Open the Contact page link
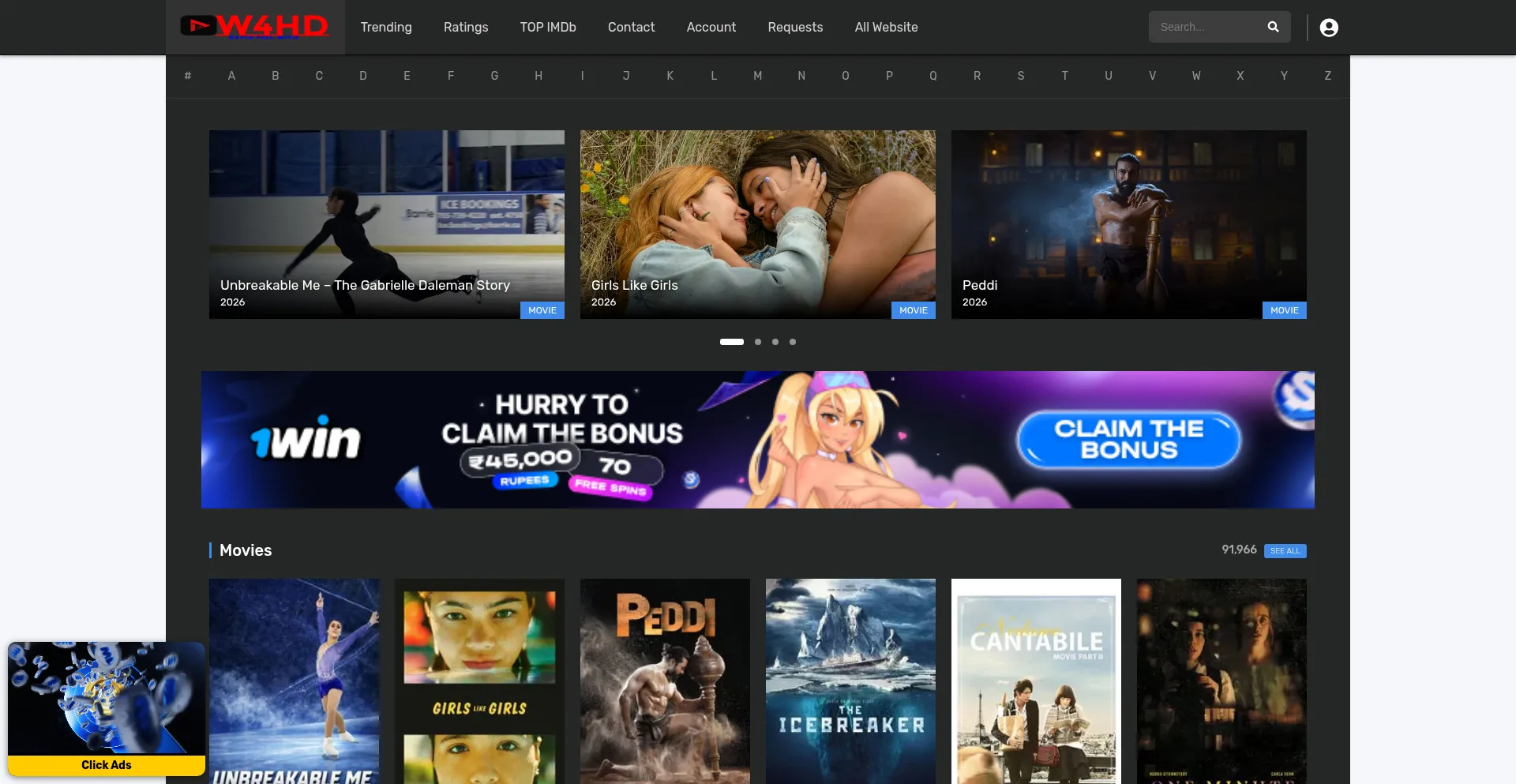1516x784 pixels. pos(631,27)
